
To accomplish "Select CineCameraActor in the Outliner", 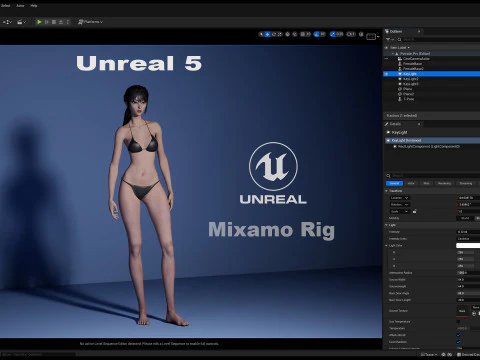I will click(416, 59).
